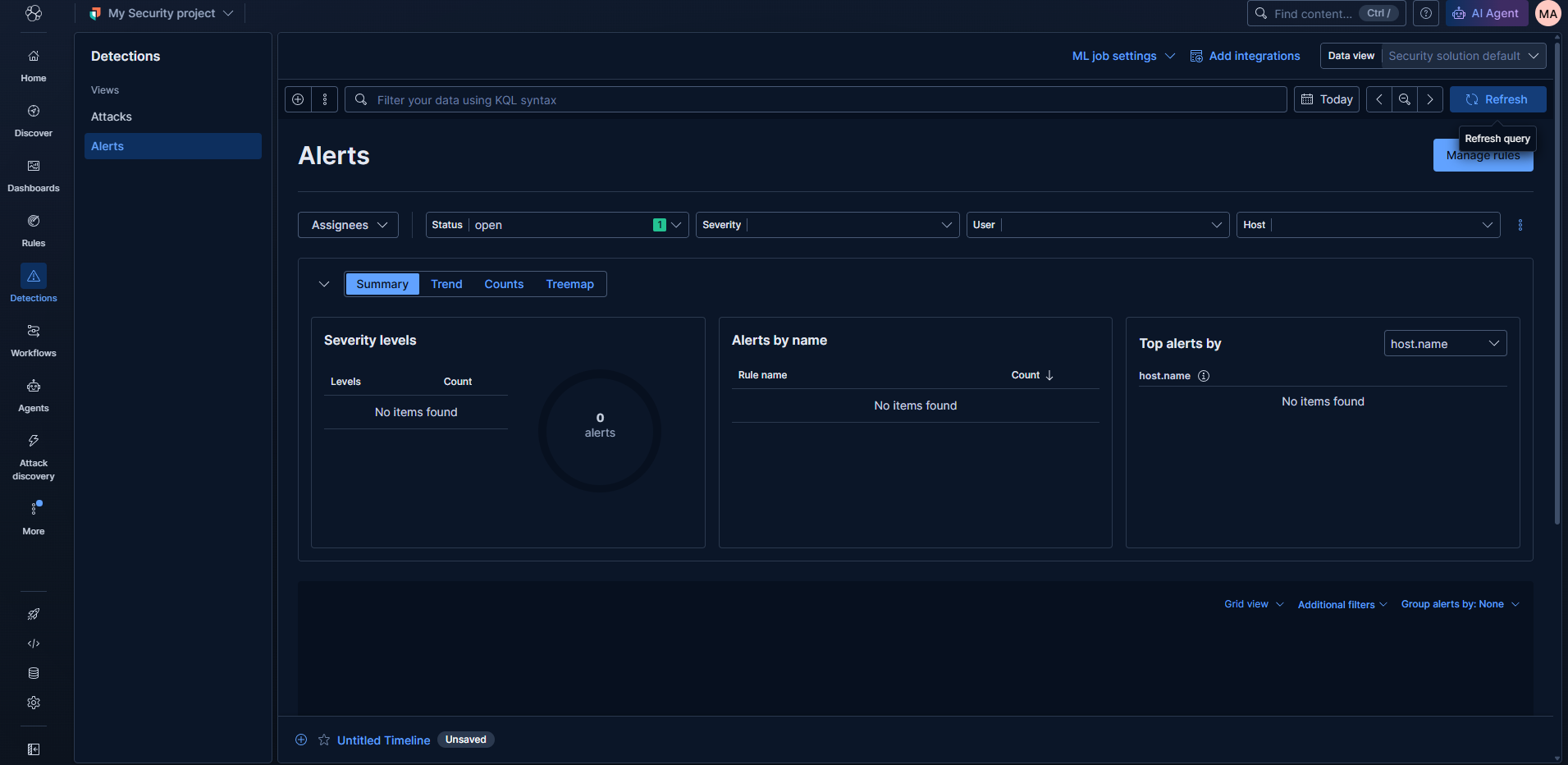Screen dimensions: 1568x765
Task: Open Additional filters menu
Action: [1342, 604]
